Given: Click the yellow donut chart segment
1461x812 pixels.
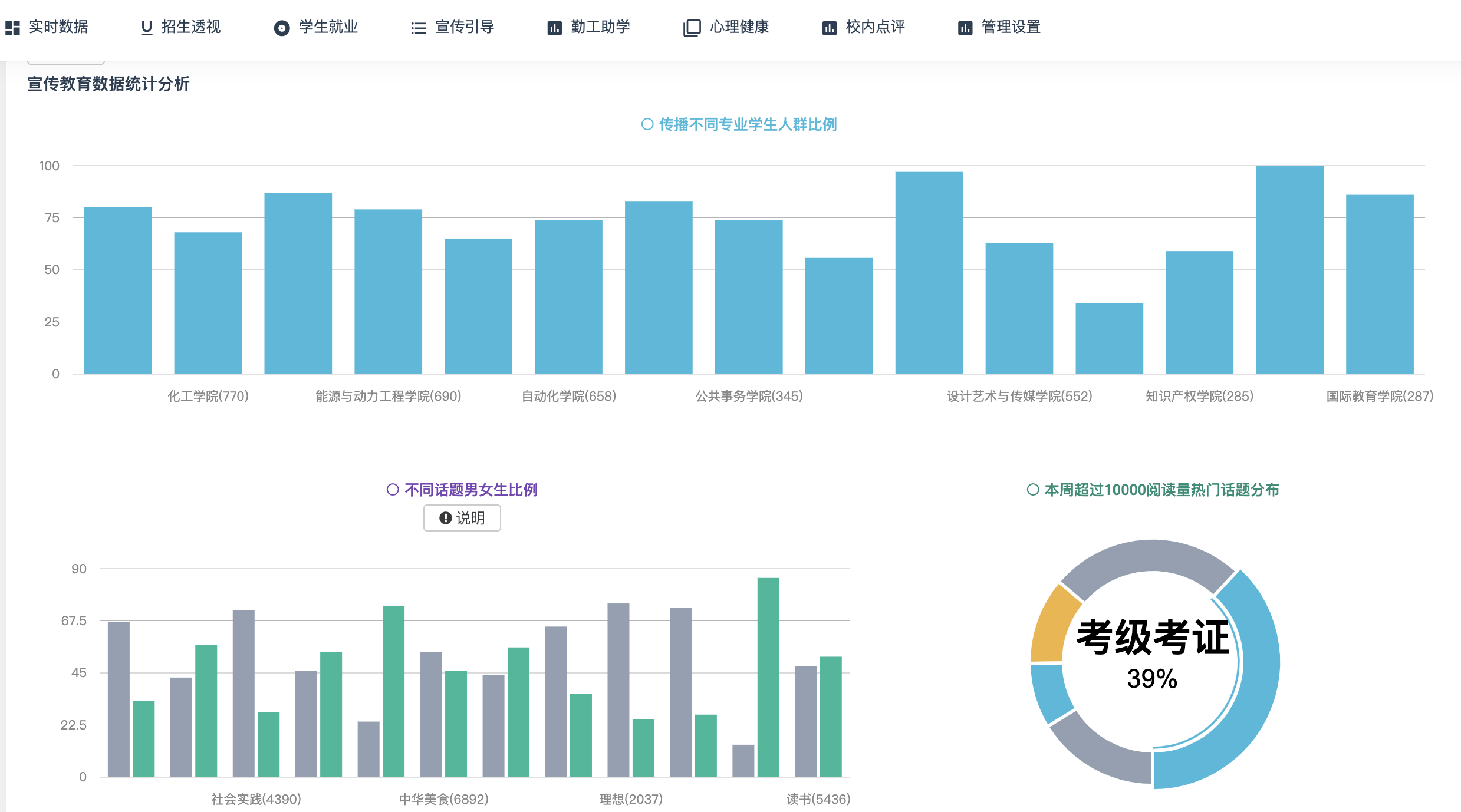Looking at the screenshot, I should [1051, 625].
